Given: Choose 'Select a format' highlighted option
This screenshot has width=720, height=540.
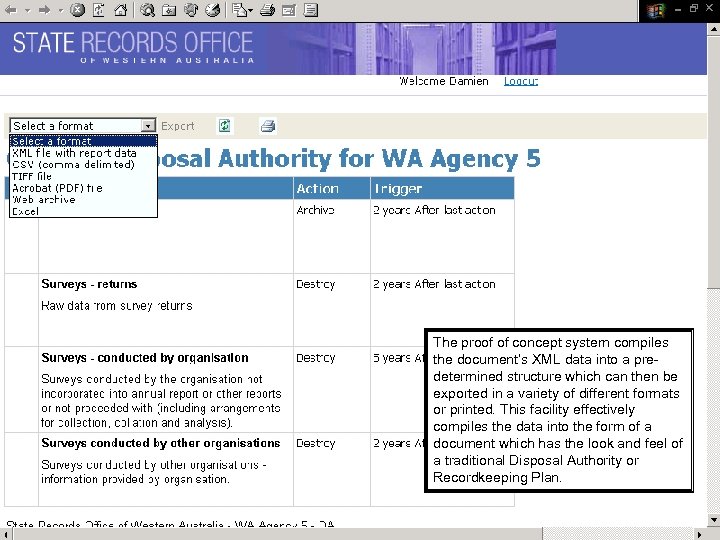Looking at the screenshot, I should click(83, 141).
